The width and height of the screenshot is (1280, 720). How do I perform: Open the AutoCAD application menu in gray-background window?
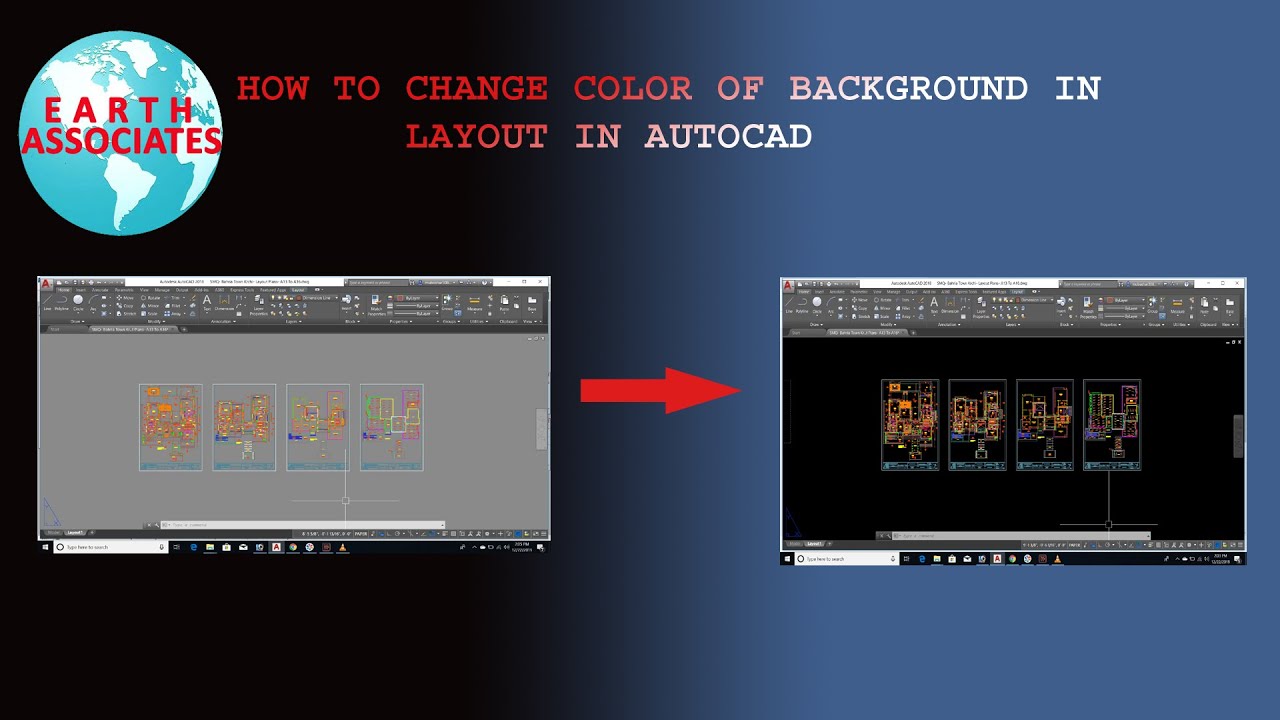click(x=46, y=284)
